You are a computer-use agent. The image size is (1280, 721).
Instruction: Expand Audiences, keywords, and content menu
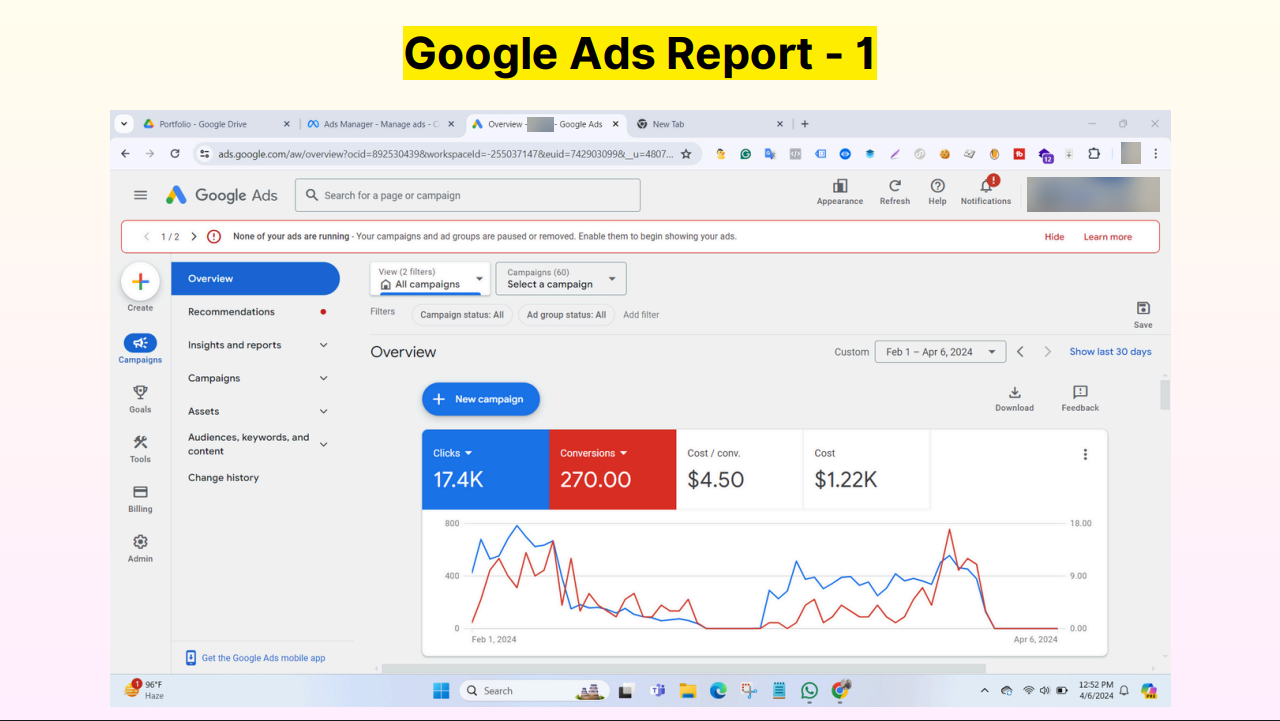tap(323, 444)
